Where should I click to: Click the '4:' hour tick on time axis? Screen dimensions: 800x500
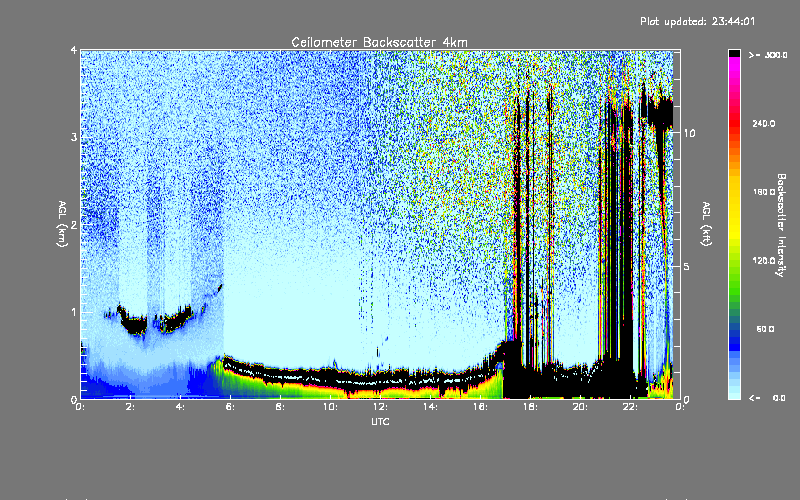pos(181,407)
